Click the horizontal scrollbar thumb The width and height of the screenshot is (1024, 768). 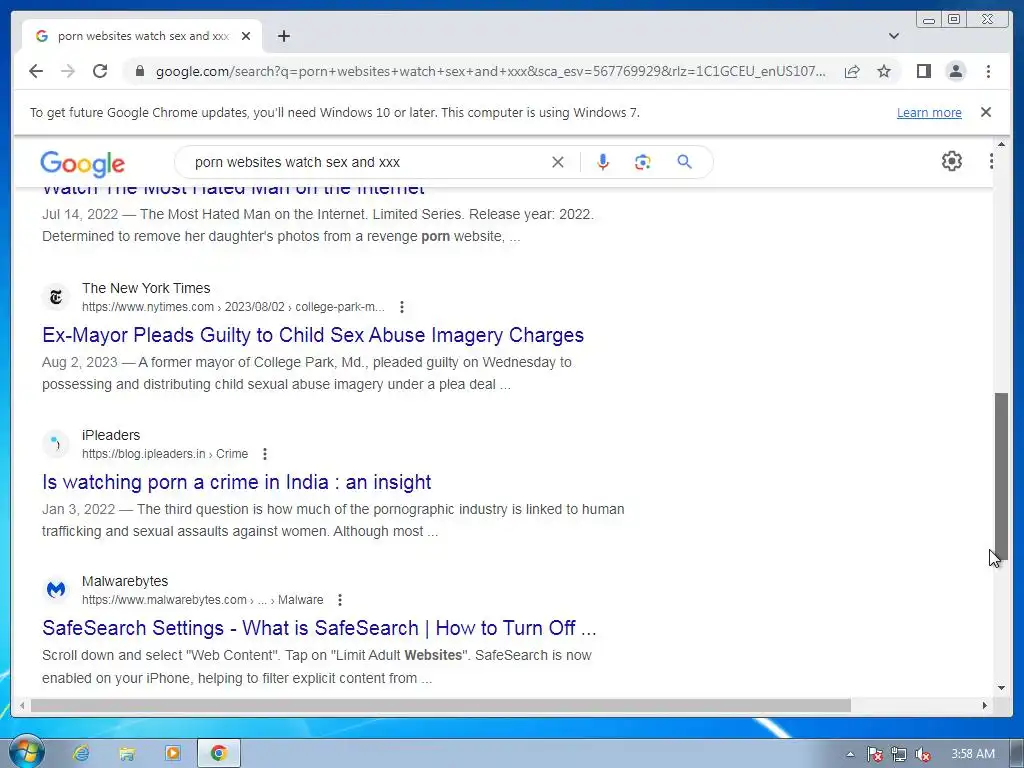click(x=441, y=705)
